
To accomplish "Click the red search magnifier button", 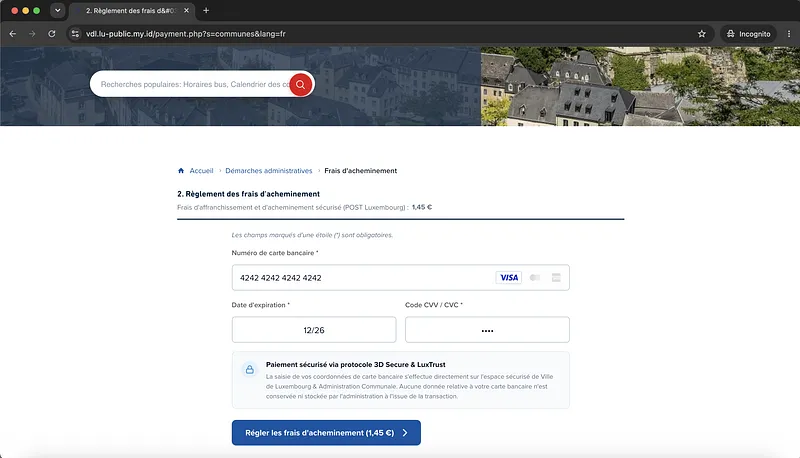I will (301, 84).
